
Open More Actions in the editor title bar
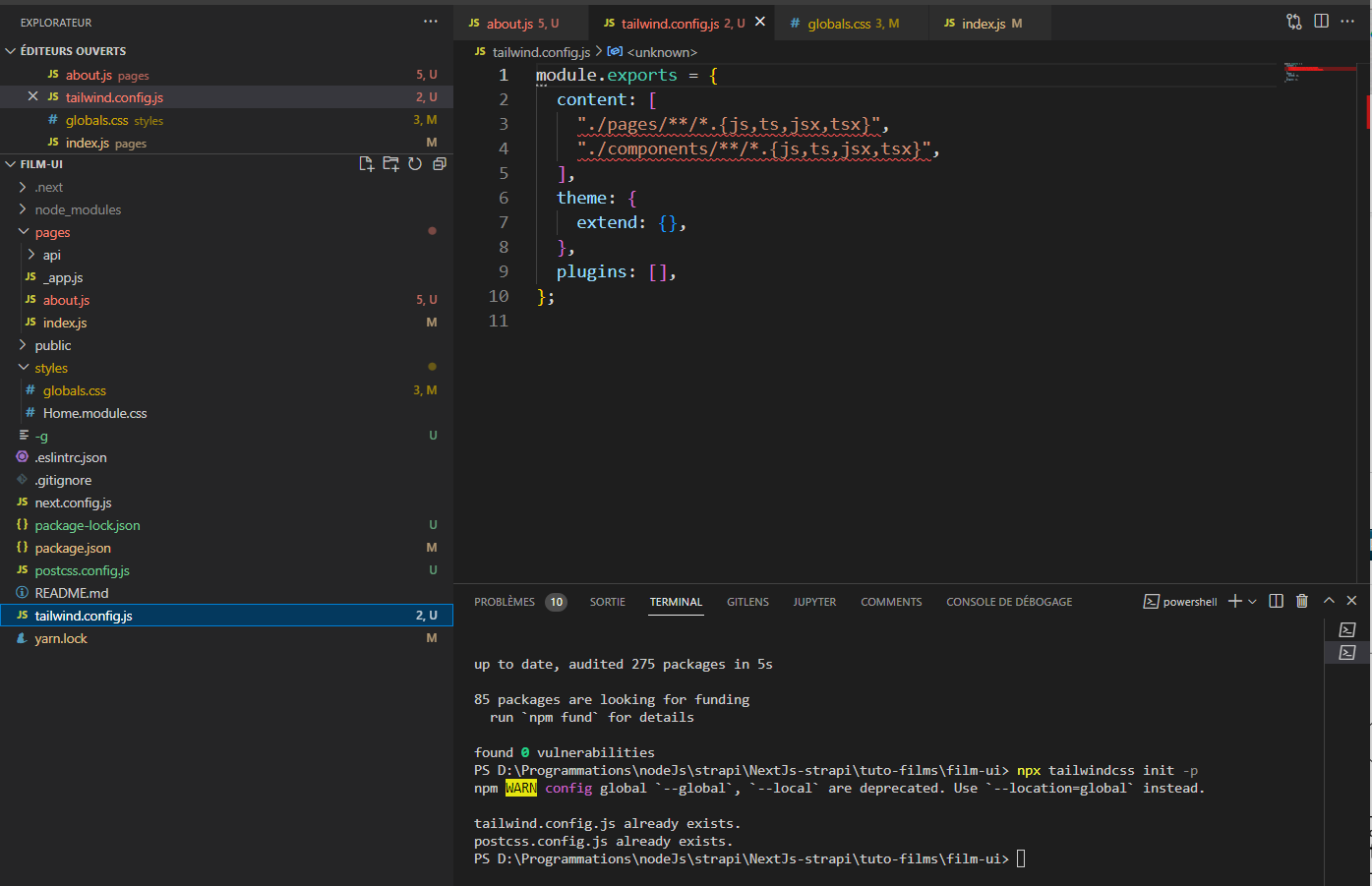point(1347,22)
